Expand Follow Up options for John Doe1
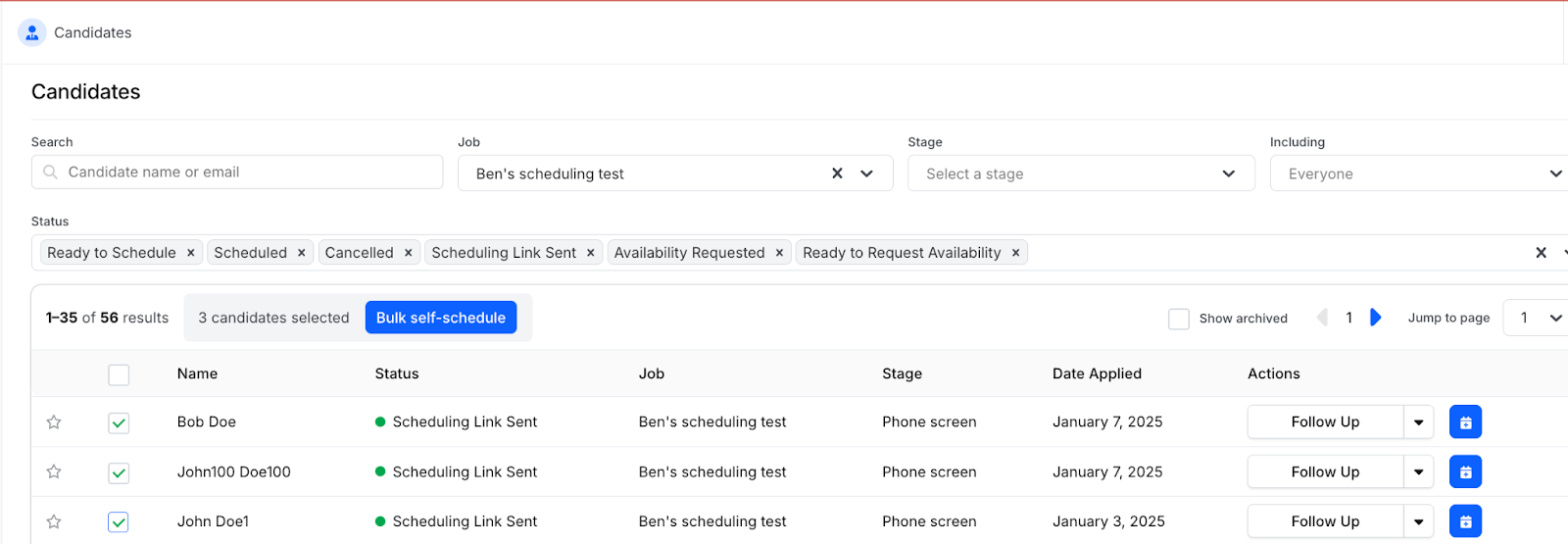 pyautogui.click(x=1419, y=521)
